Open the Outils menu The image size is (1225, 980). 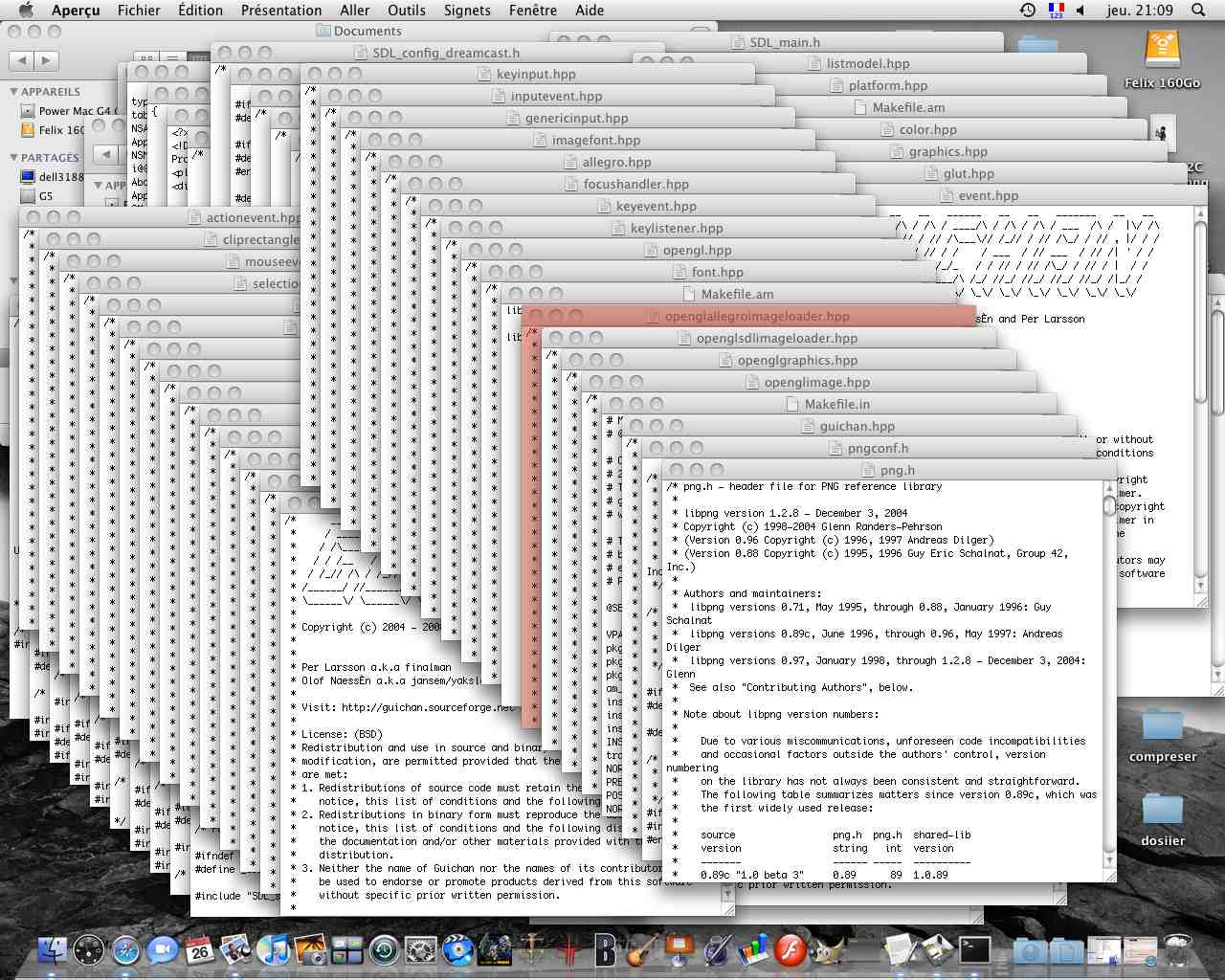(x=407, y=11)
